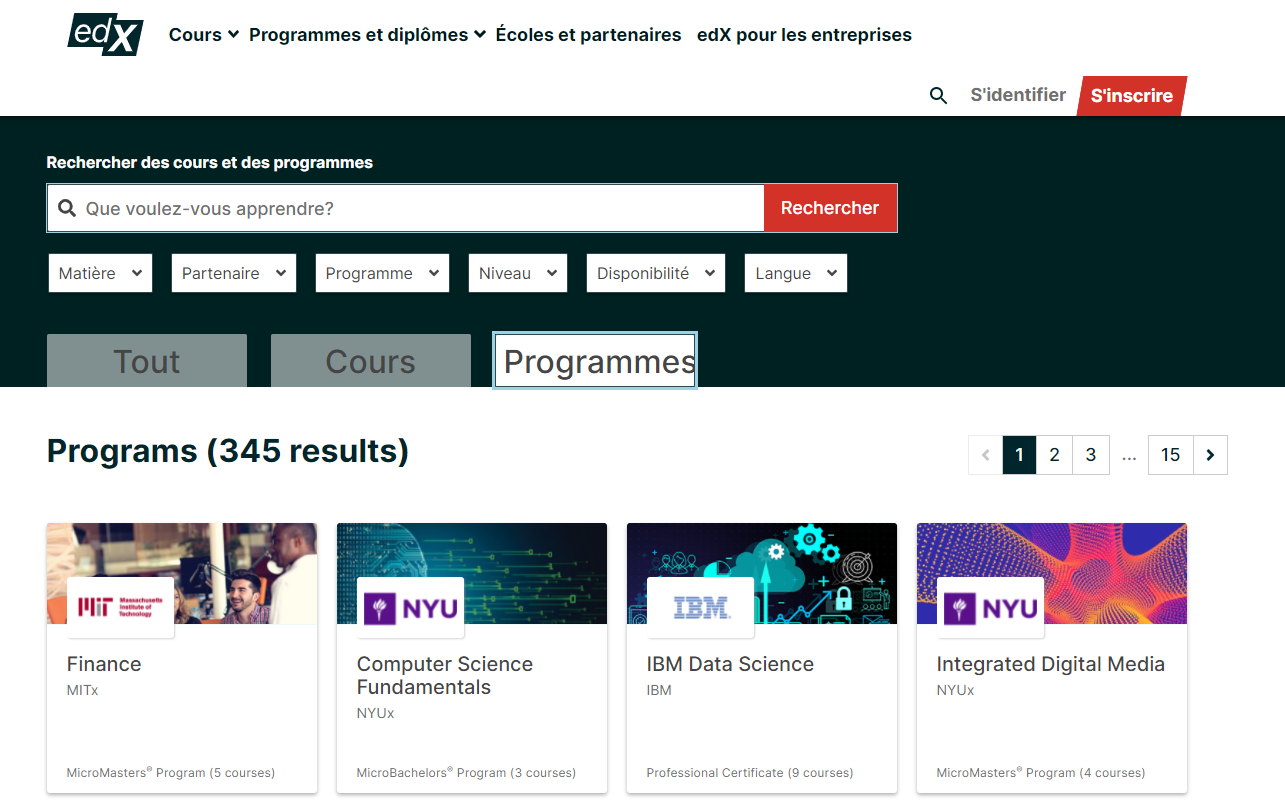
Task: Click the edX logo
Action: click(x=105, y=35)
